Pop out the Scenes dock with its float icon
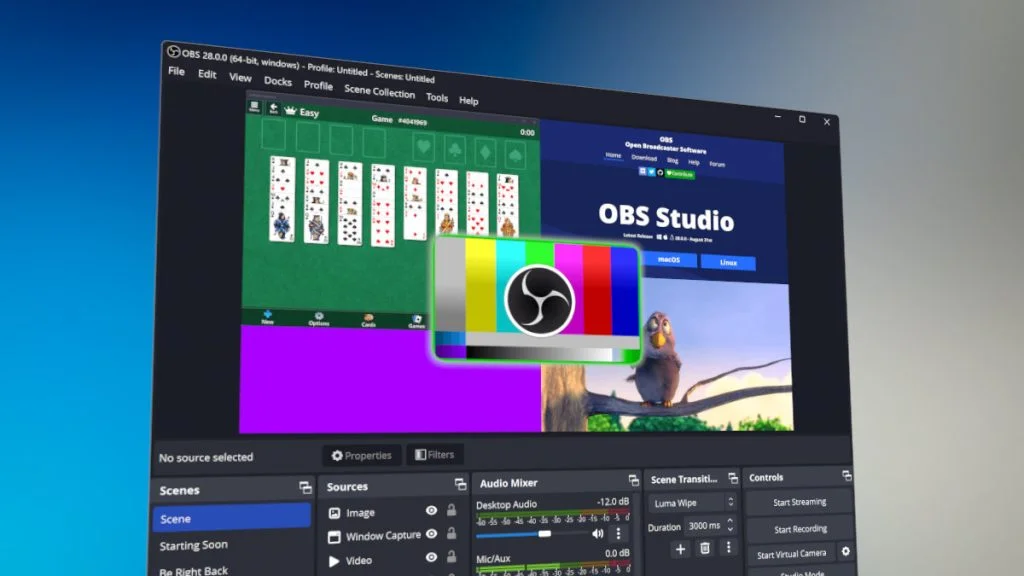The height and width of the screenshot is (576, 1024). (305, 487)
